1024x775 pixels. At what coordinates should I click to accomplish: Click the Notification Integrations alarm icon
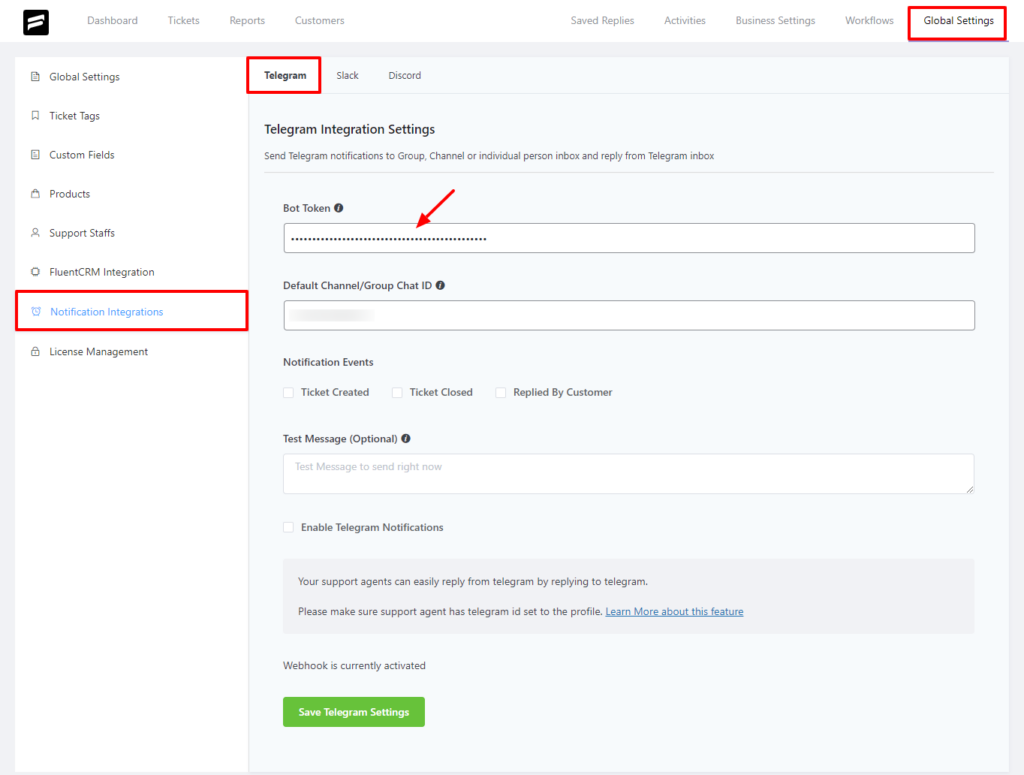36,311
